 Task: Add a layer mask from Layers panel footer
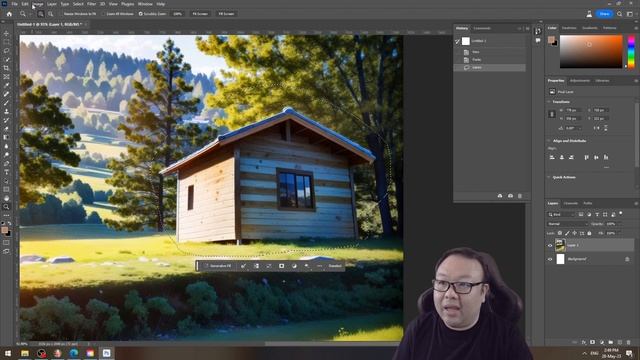click(x=592, y=342)
